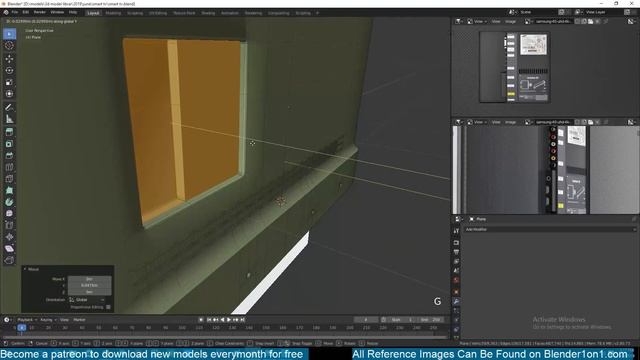Image resolution: width=640 pixels, height=360 pixels.
Task: Select the Smooth vertices tool
Action: point(9,213)
